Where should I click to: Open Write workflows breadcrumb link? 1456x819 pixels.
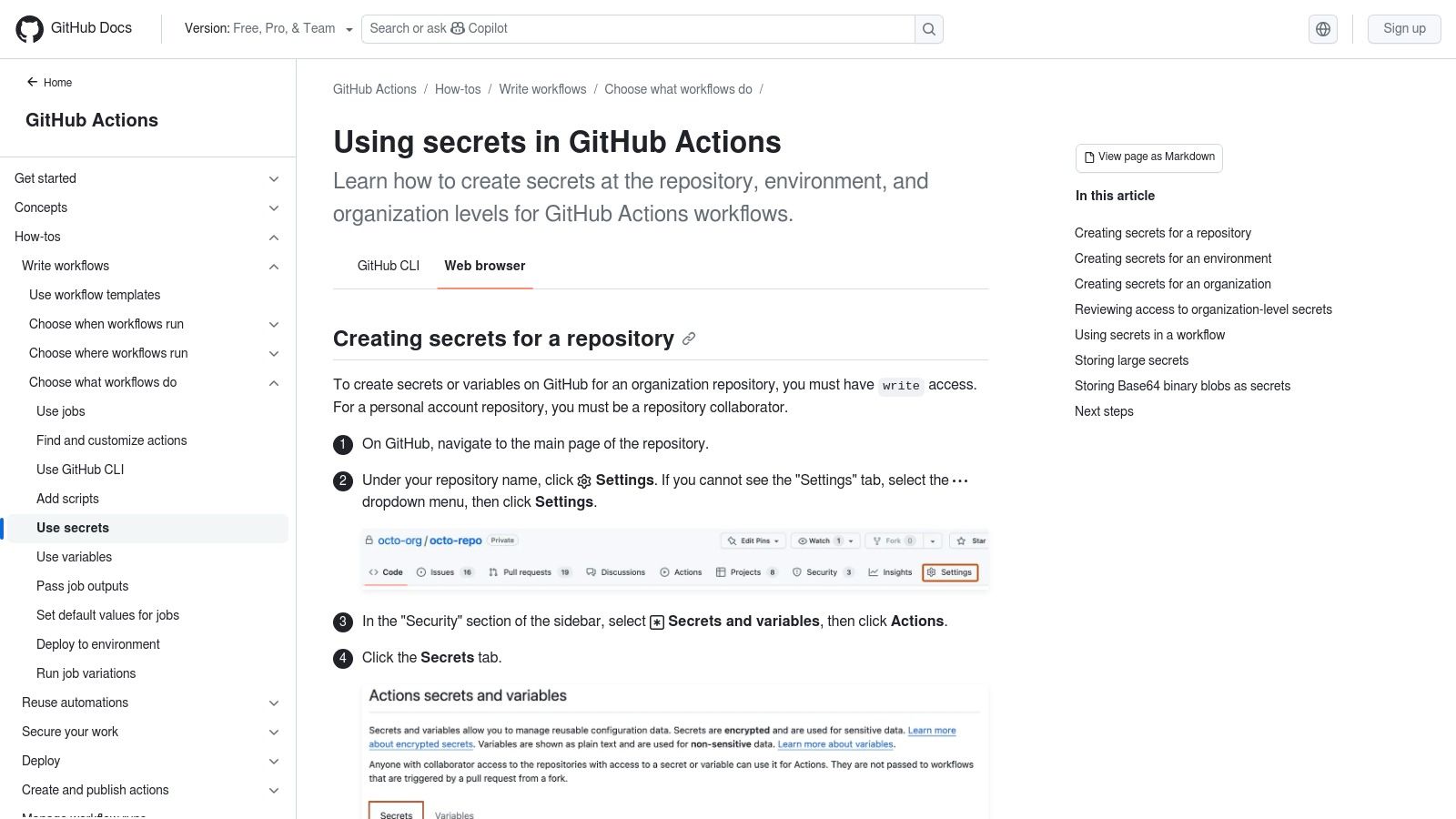(542, 89)
